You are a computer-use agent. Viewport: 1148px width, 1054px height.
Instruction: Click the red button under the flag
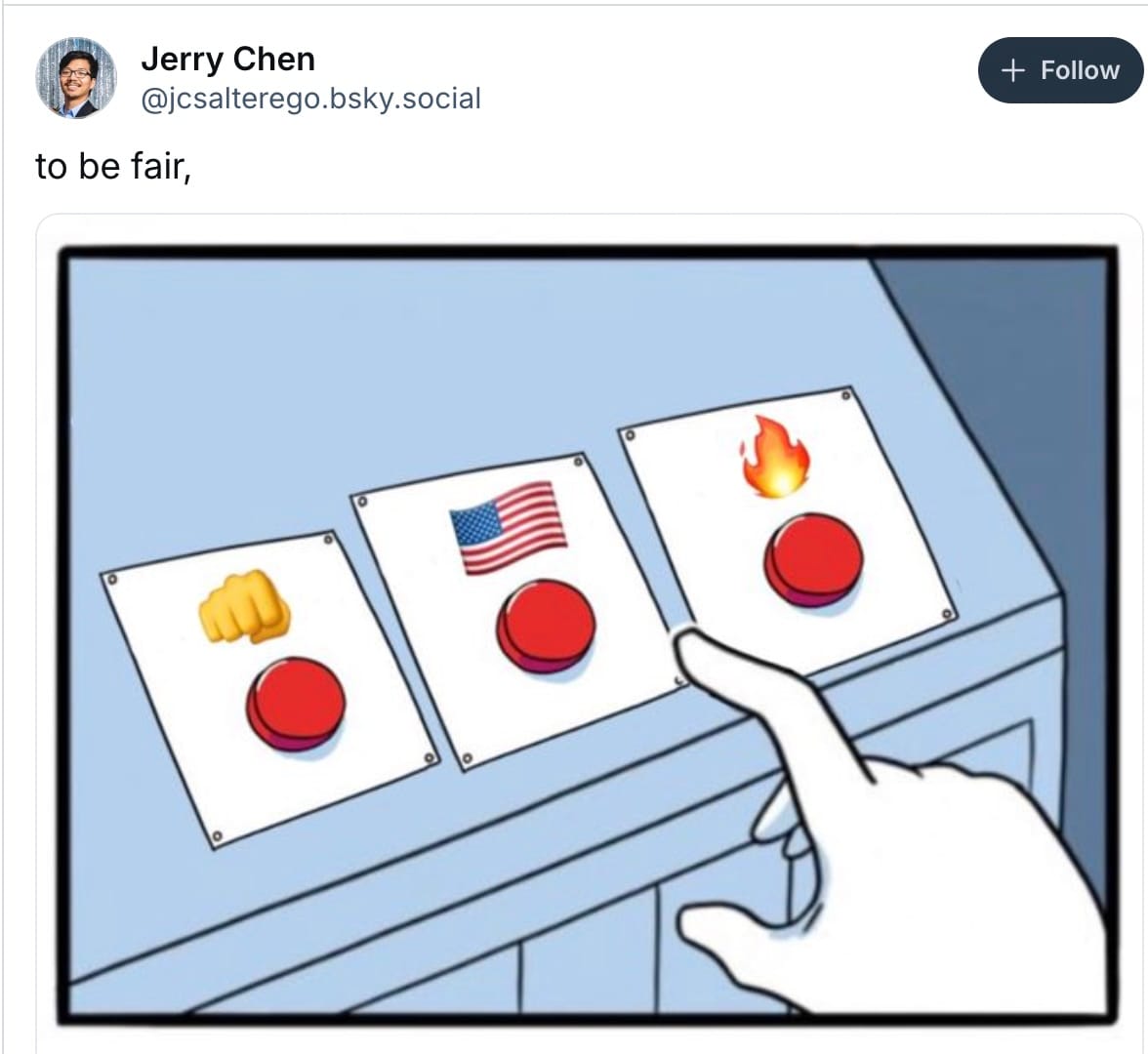546,625
